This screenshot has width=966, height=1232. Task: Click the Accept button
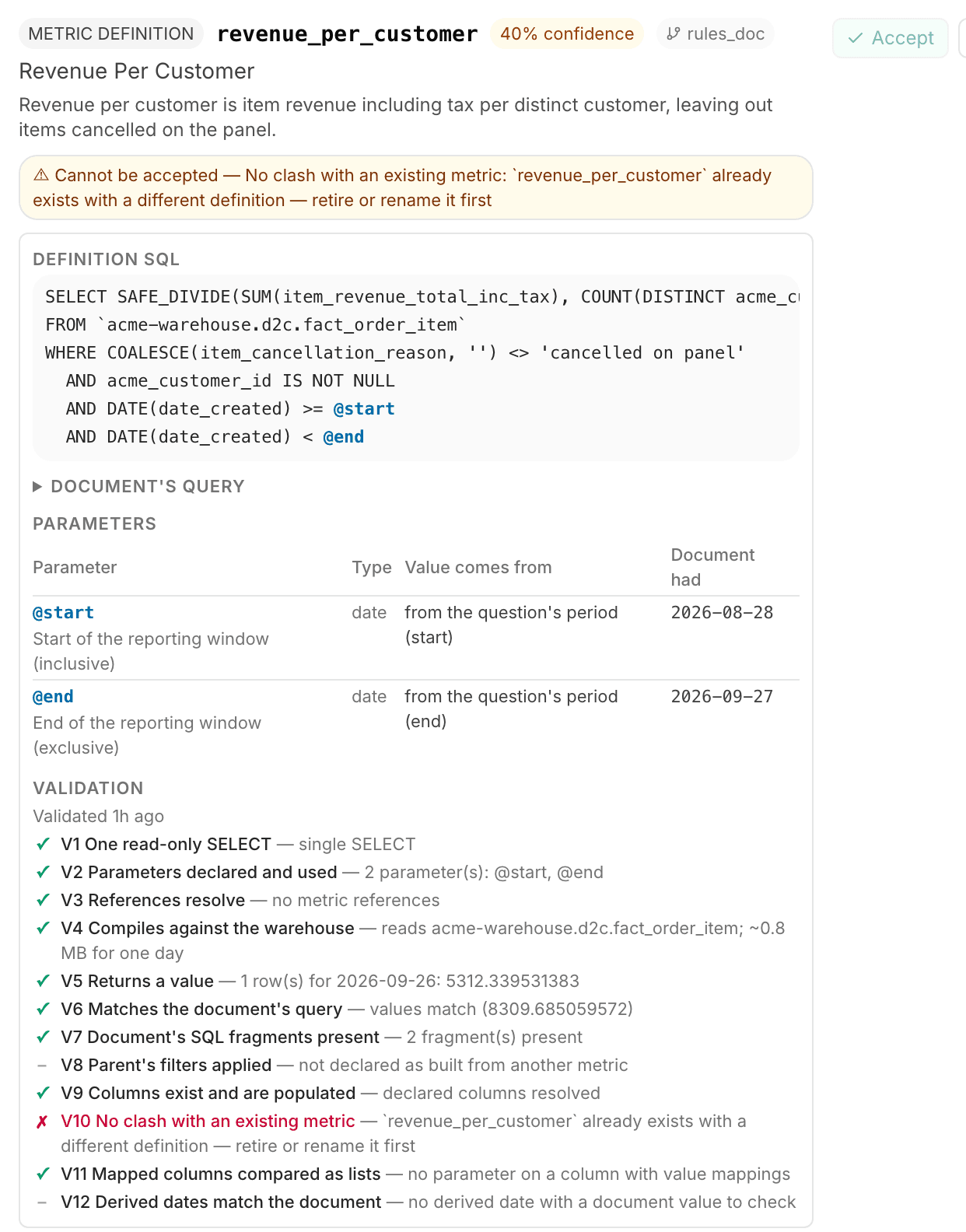coord(891,38)
